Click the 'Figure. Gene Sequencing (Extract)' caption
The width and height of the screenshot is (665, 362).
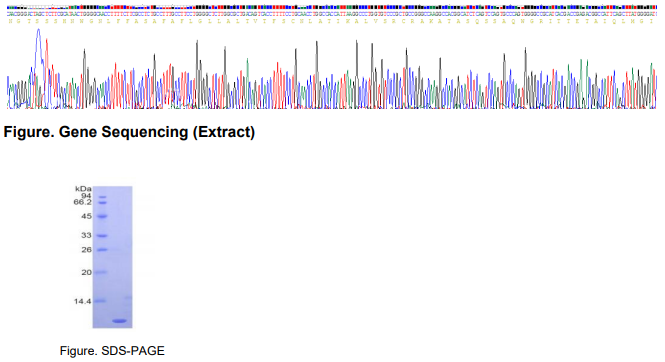[x=129, y=132]
